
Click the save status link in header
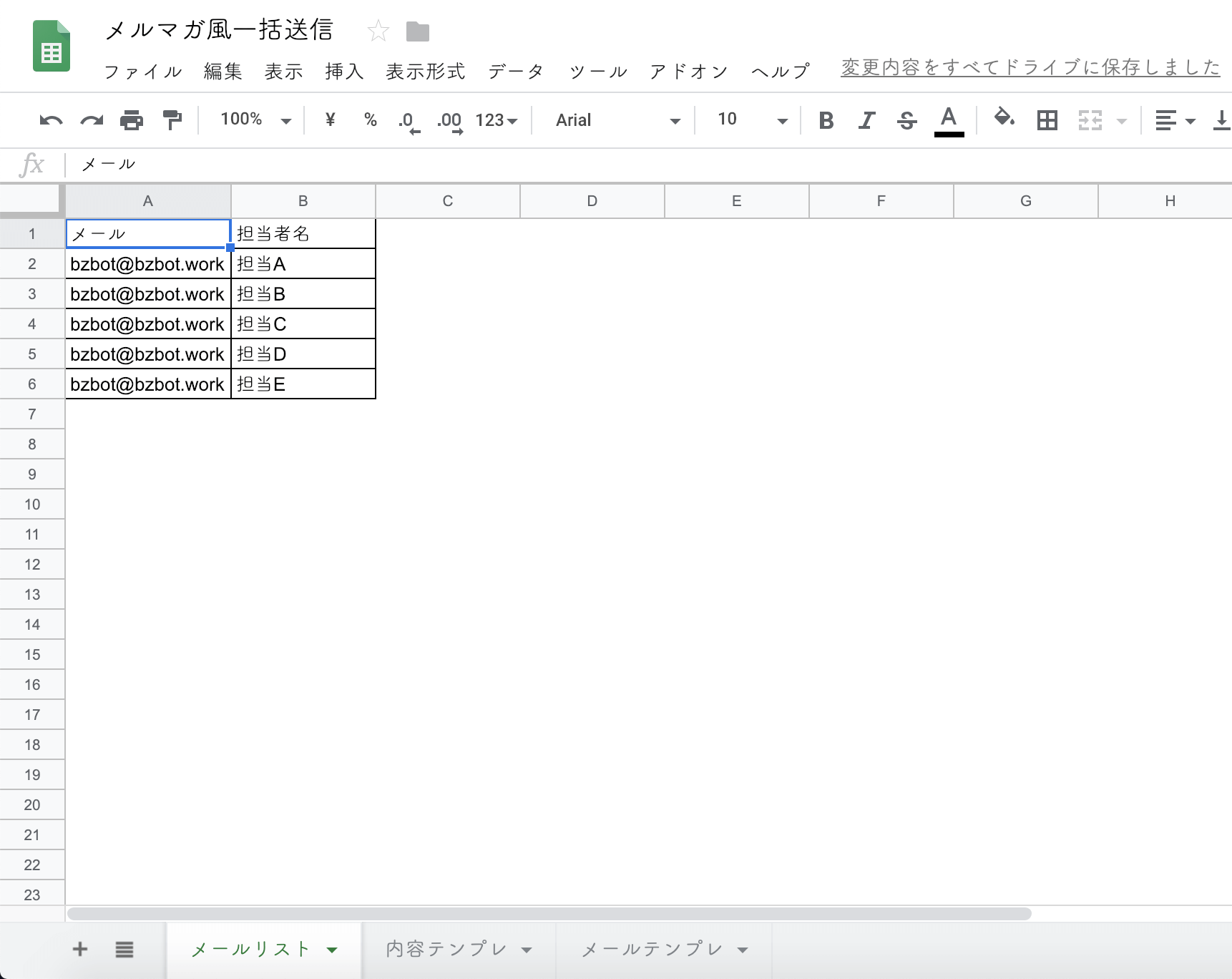pos(1030,67)
